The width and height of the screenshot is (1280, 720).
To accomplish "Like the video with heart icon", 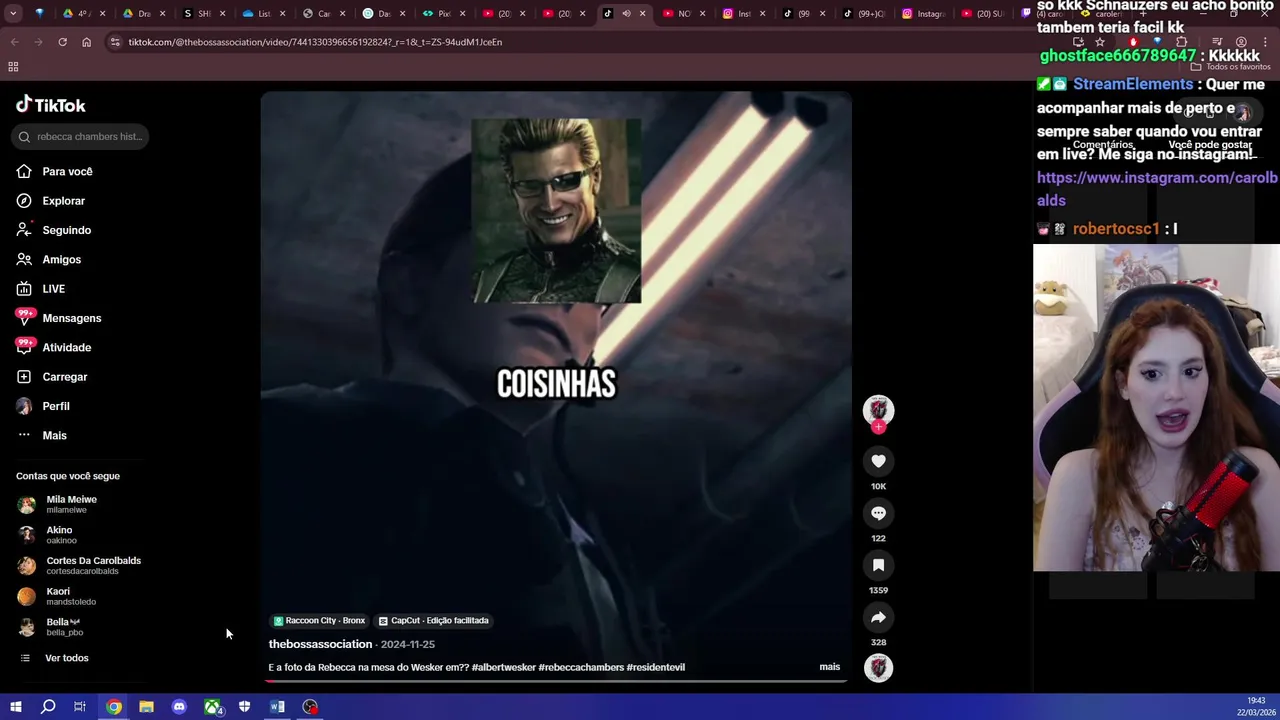I will point(878,461).
